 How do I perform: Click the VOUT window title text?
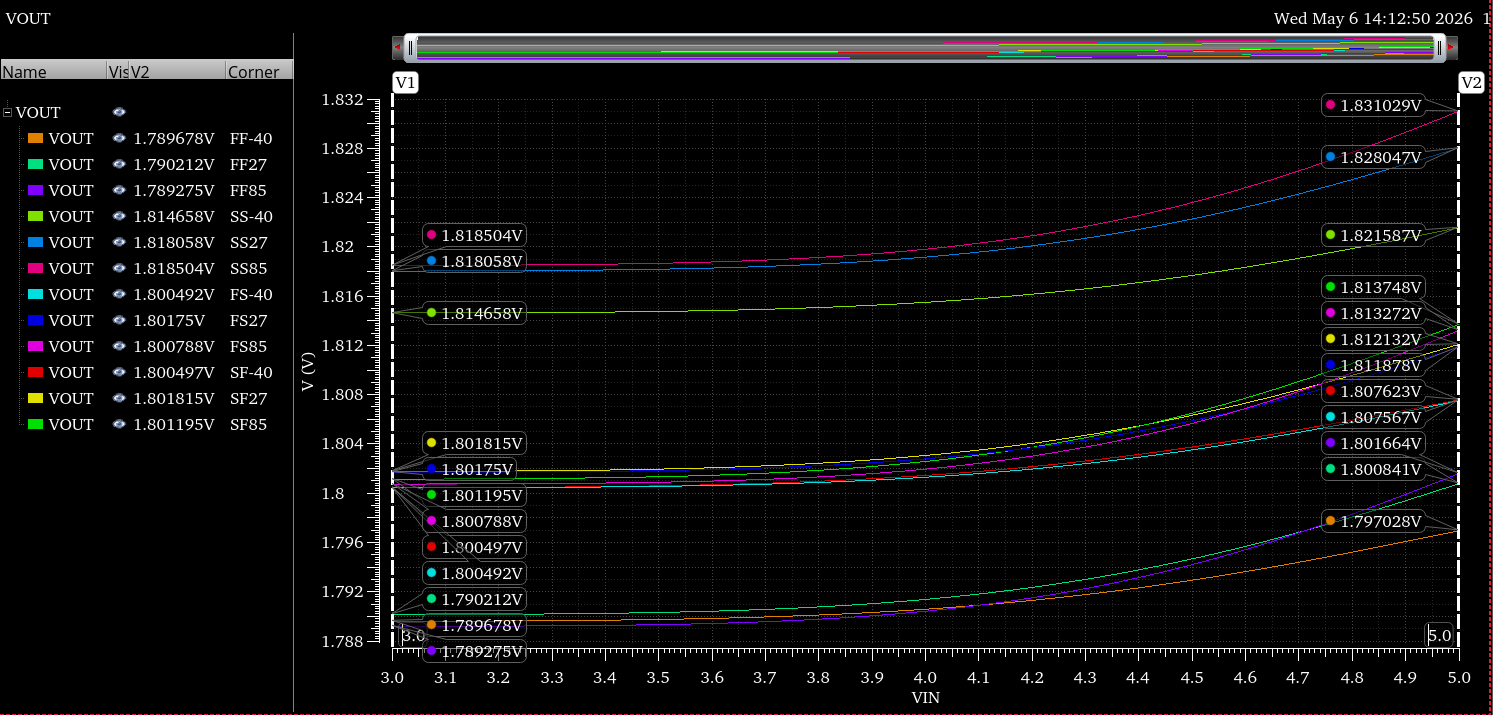(28, 18)
